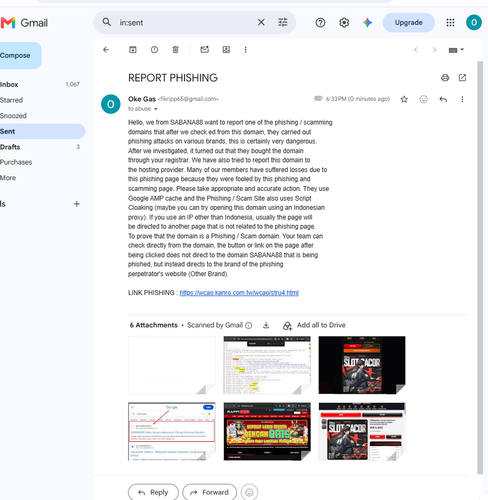The image size is (488, 500).
Task: Archive this email
Action: pyautogui.click(x=133, y=50)
